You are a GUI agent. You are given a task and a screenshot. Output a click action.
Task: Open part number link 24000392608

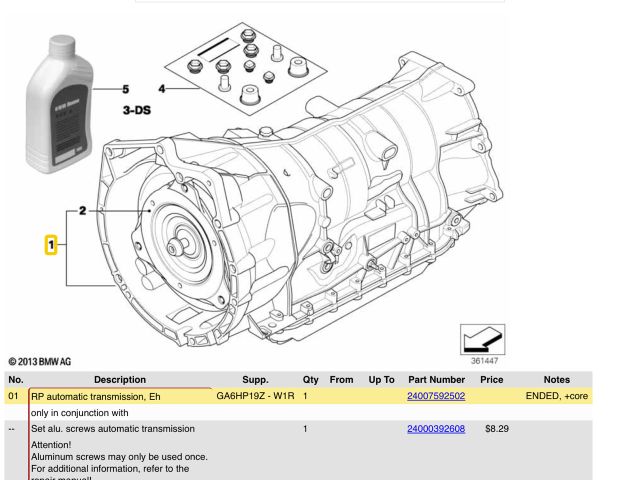435,429
